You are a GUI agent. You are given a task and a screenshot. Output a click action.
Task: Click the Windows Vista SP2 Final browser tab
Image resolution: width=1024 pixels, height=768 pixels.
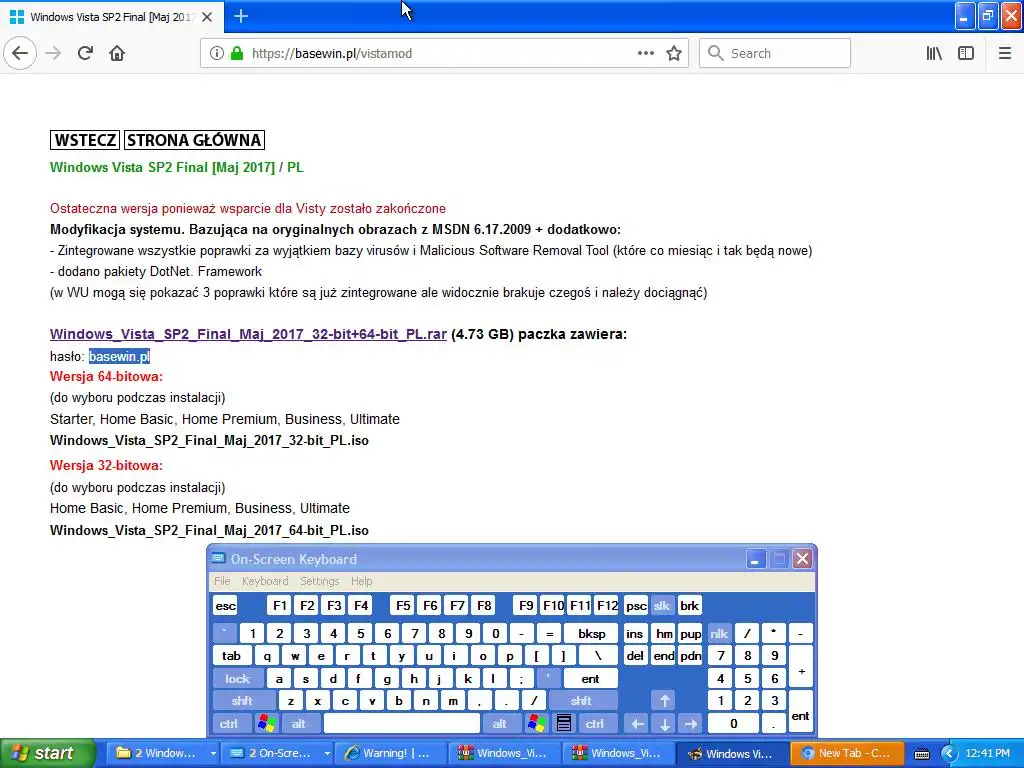coord(112,17)
